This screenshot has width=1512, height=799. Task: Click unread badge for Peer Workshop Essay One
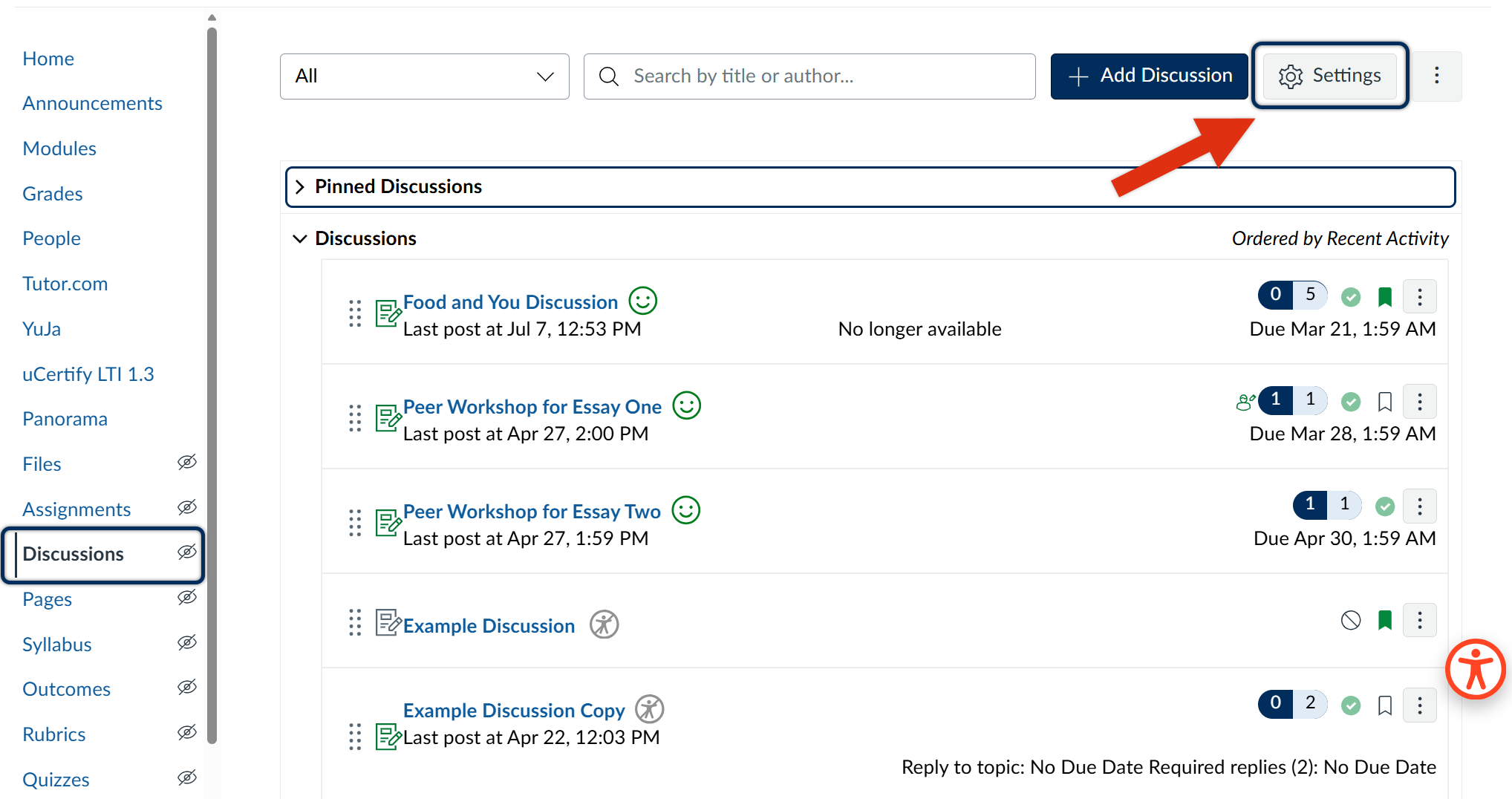(1276, 399)
